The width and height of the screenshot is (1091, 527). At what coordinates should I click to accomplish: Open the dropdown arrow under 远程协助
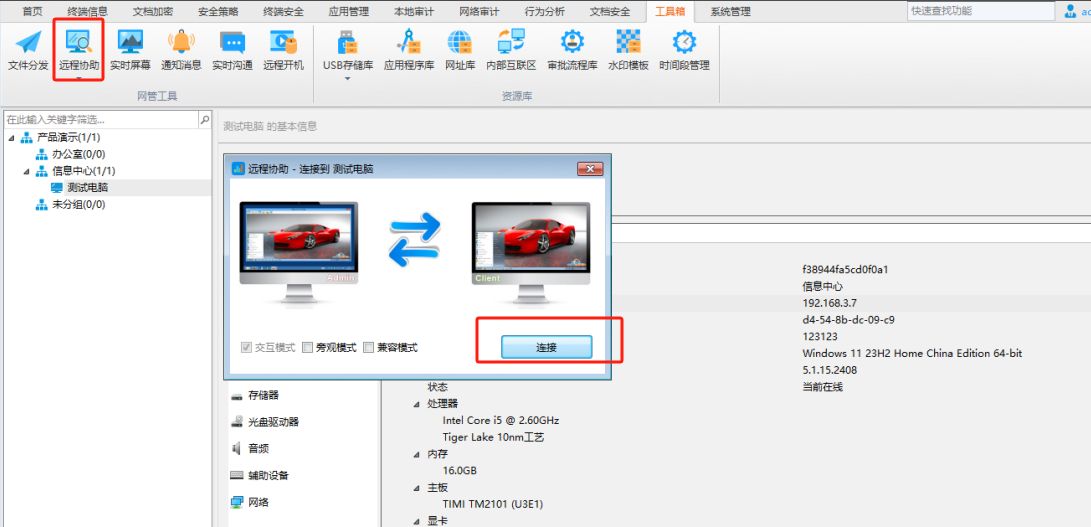pos(79,78)
